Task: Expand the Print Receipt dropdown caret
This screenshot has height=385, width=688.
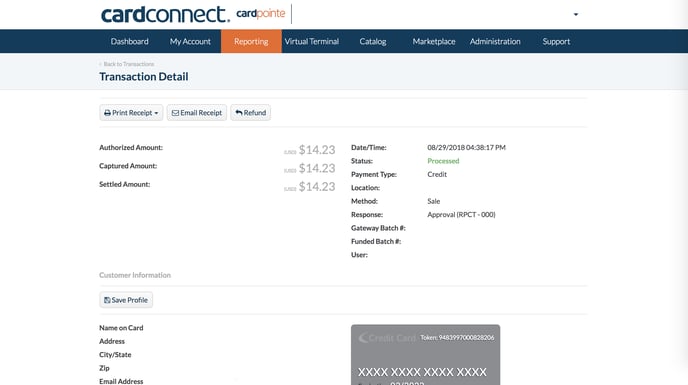Action: [156, 113]
